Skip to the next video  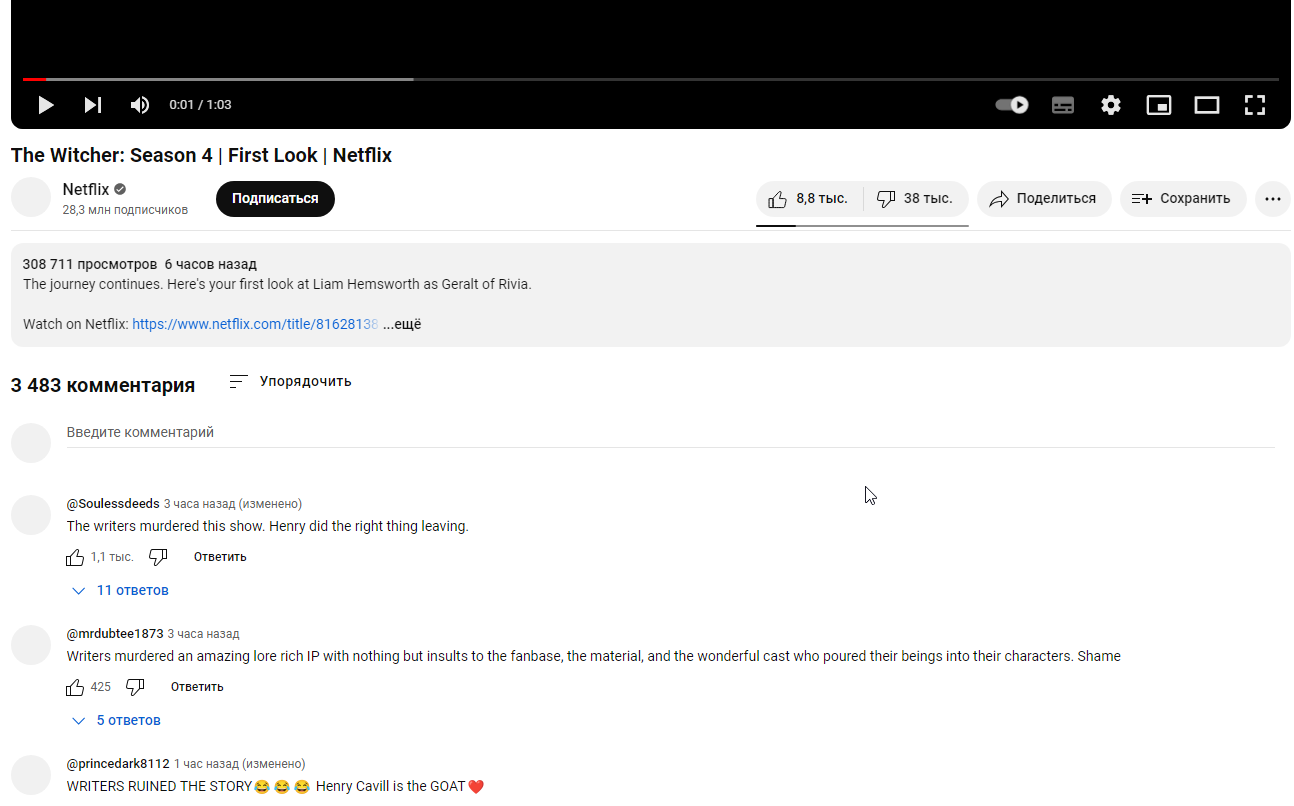pos(93,105)
